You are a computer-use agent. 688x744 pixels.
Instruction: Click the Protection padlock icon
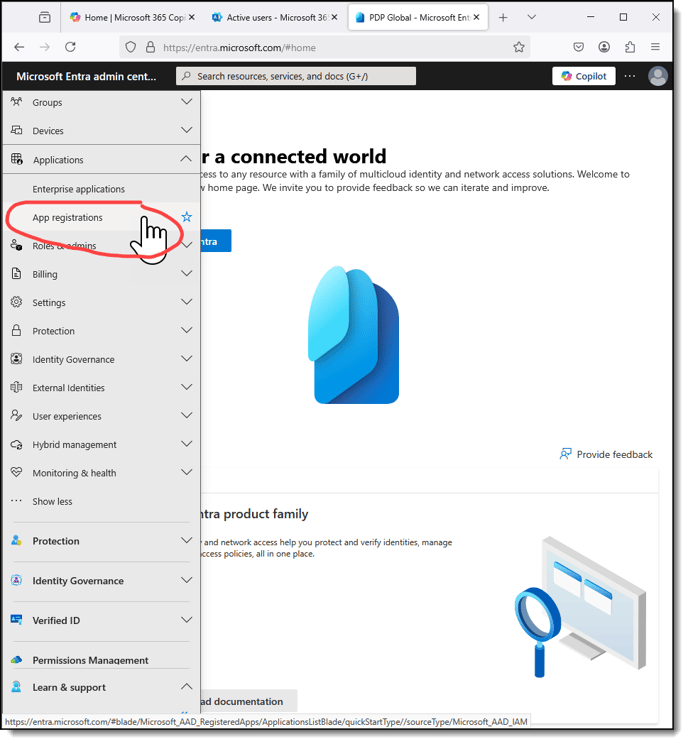(x=17, y=331)
